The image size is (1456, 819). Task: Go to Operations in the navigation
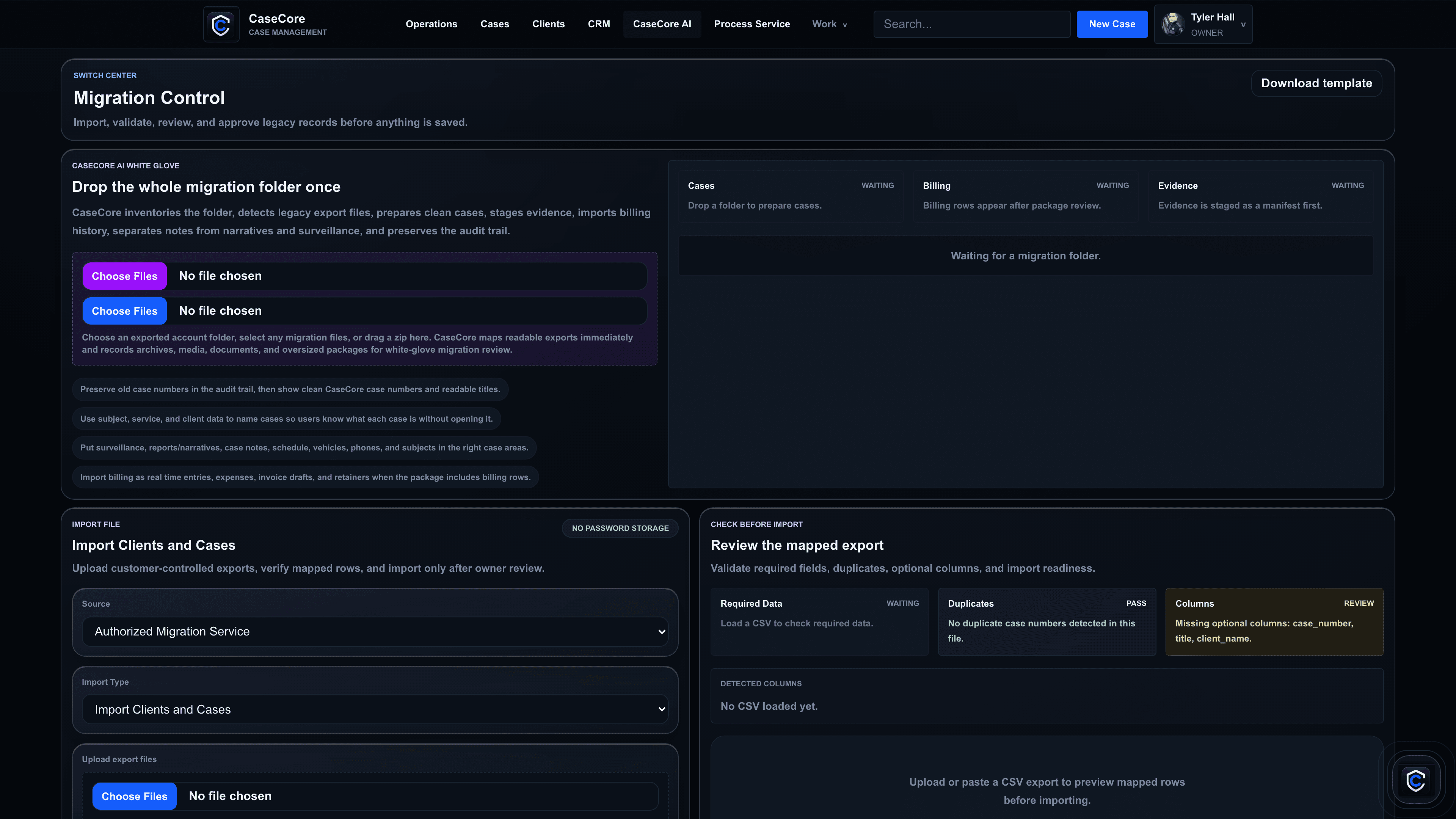[x=431, y=24]
